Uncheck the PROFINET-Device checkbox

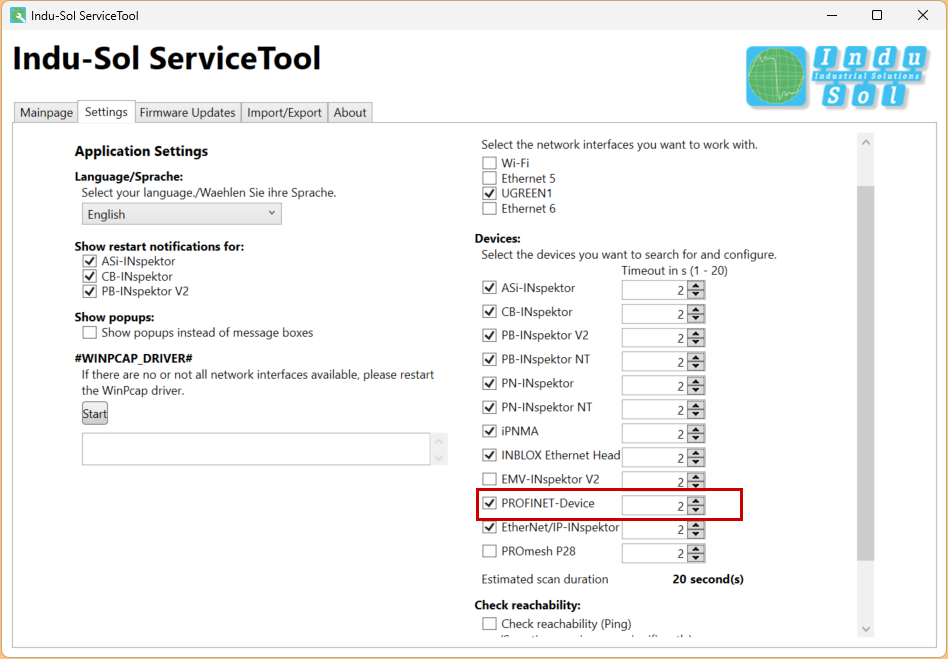(489, 503)
